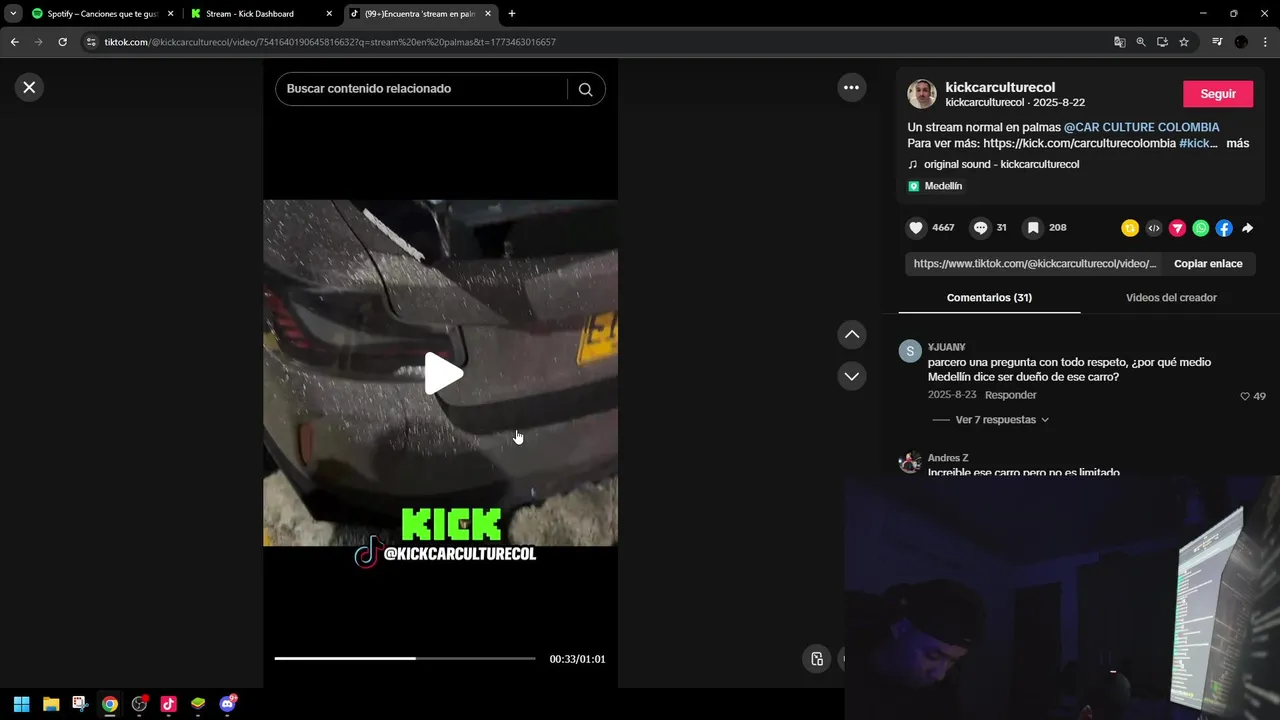Image resolution: width=1280 pixels, height=720 pixels.
Task: Open File Explorer from taskbar
Action: point(51,704)
